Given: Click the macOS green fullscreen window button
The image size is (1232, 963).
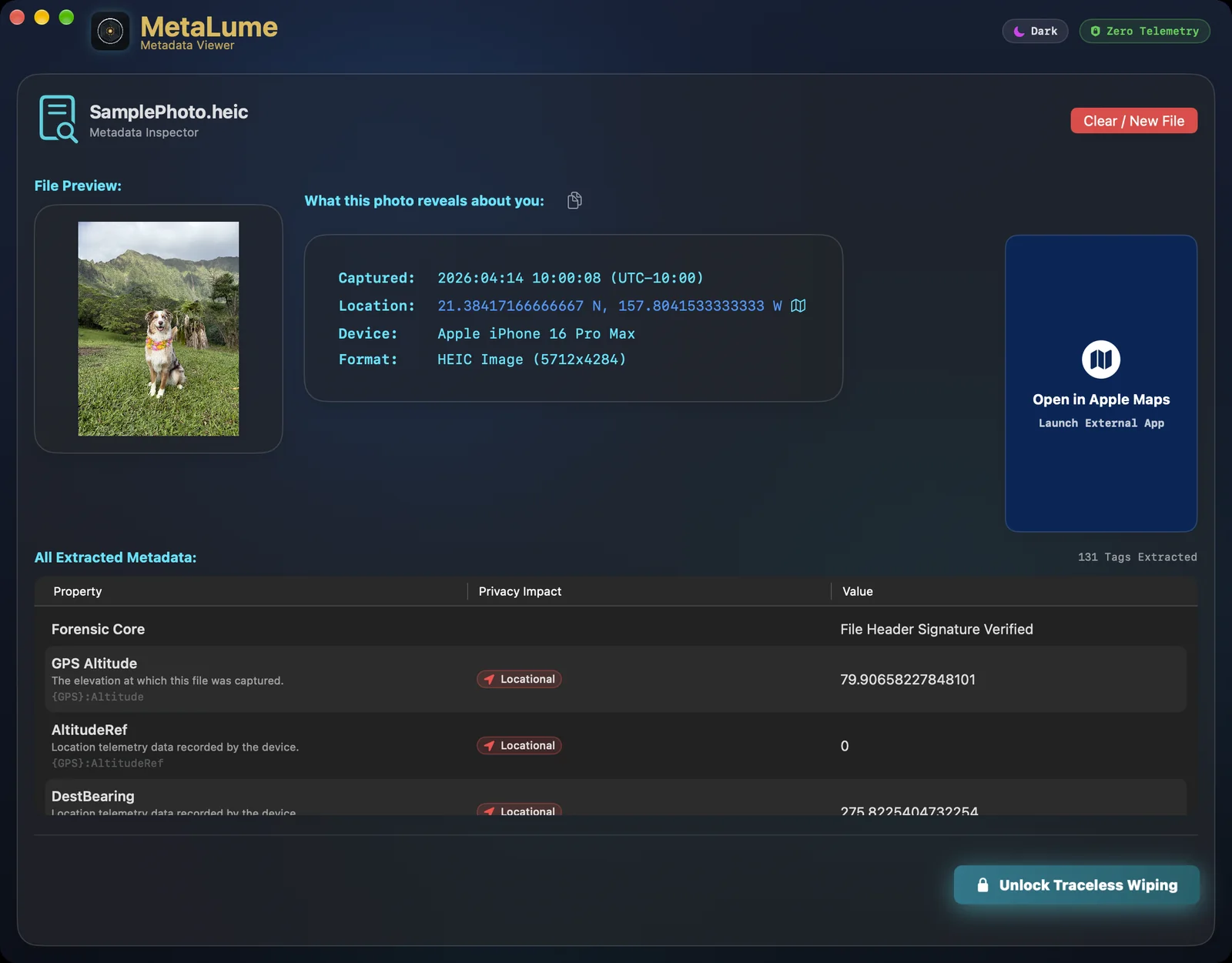Looking at the screenshot, I should pyautogui.click(x=66, y=17).
